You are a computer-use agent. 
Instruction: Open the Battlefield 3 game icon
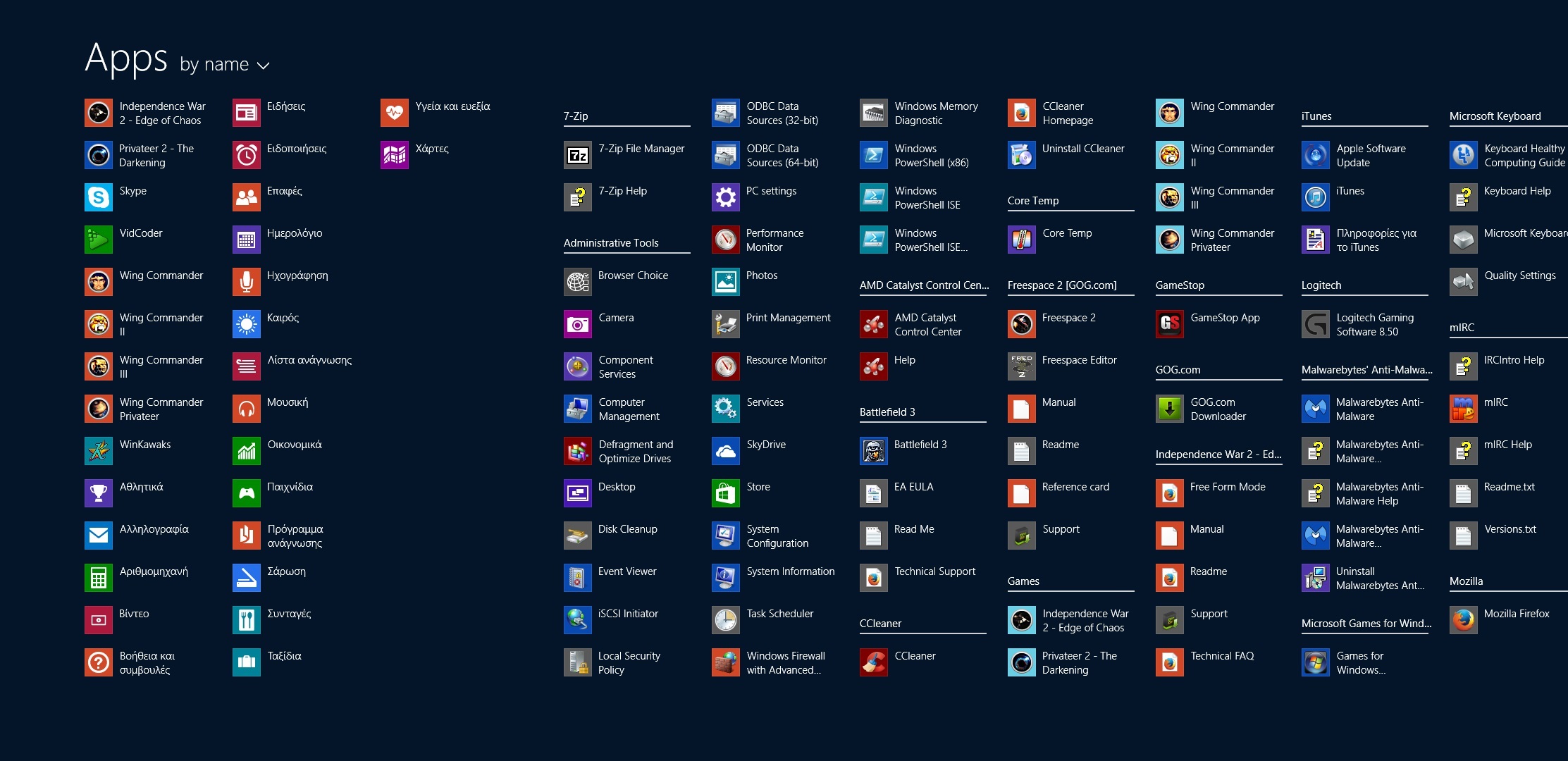point(874,451)
